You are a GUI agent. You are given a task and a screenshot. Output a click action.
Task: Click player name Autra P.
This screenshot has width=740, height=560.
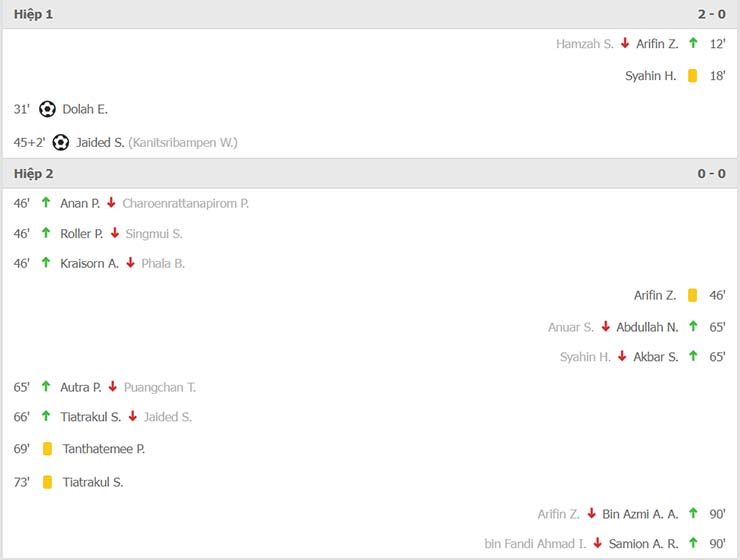point(81,387)
